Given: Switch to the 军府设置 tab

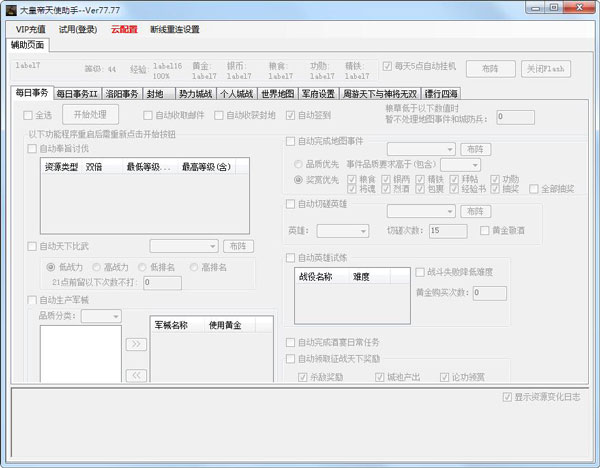Looking at the screenshot, I should tap(318, 94).
